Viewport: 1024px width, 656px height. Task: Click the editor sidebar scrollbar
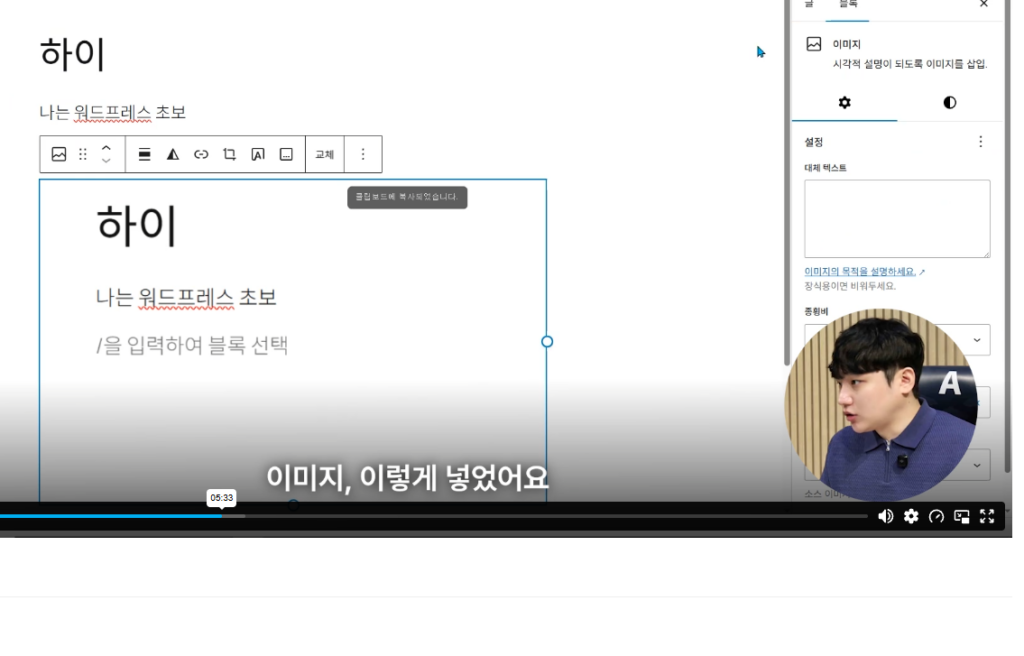787,183
